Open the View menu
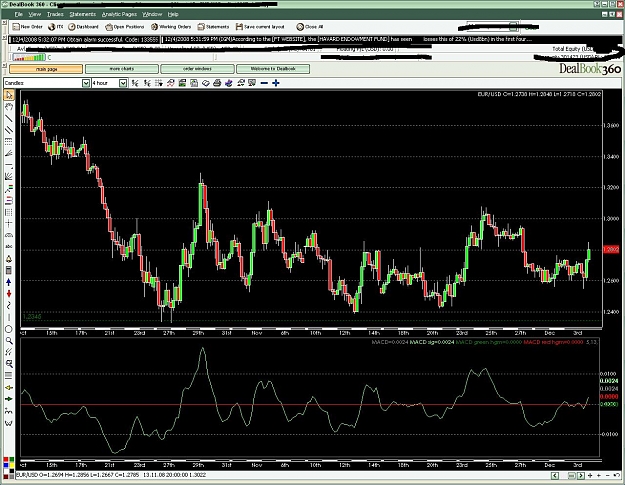Viewport: 625px width, 485px height. 35,14
